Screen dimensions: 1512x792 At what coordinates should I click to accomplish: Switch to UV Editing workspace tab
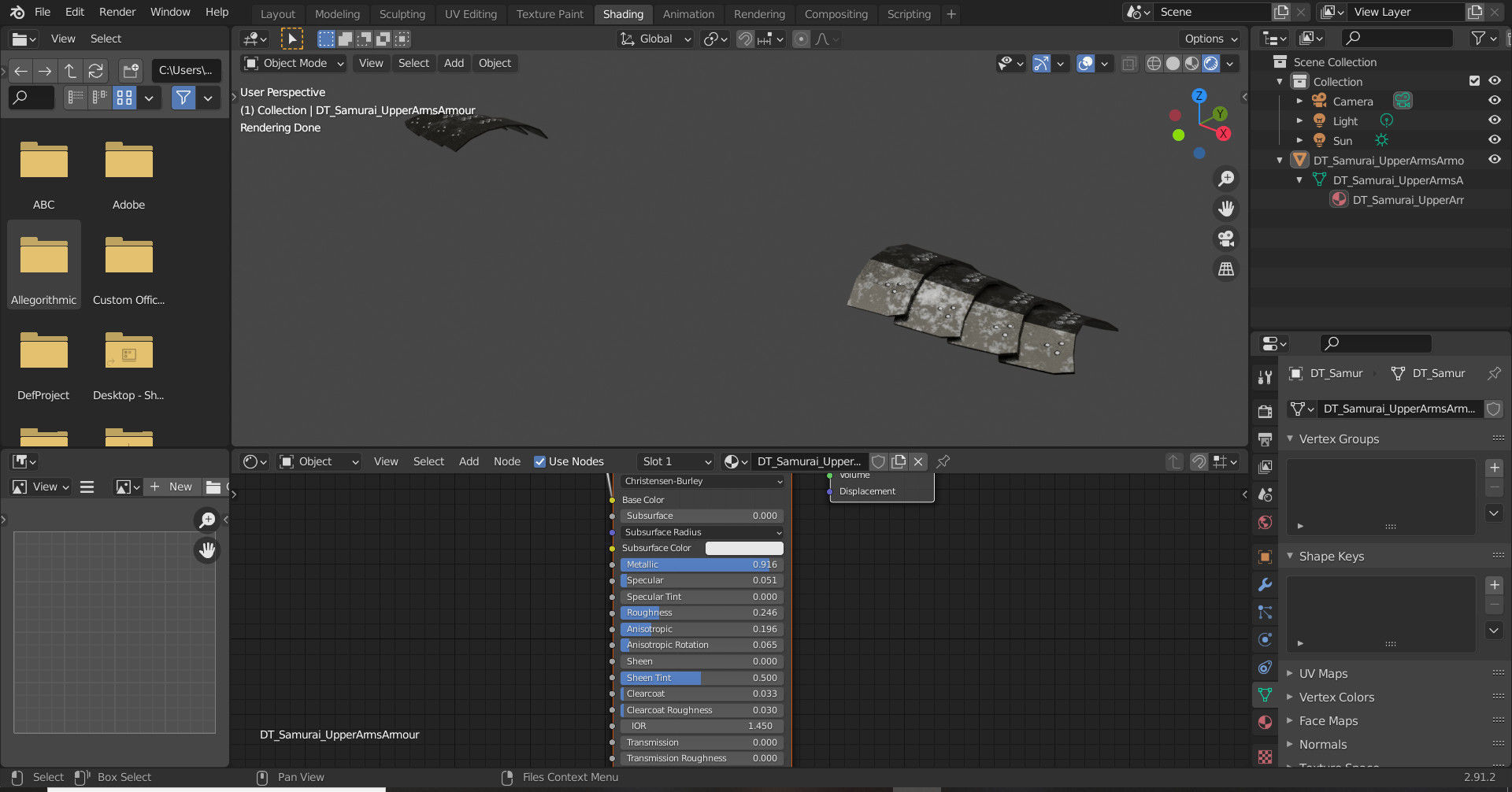[x=471, y=14]
